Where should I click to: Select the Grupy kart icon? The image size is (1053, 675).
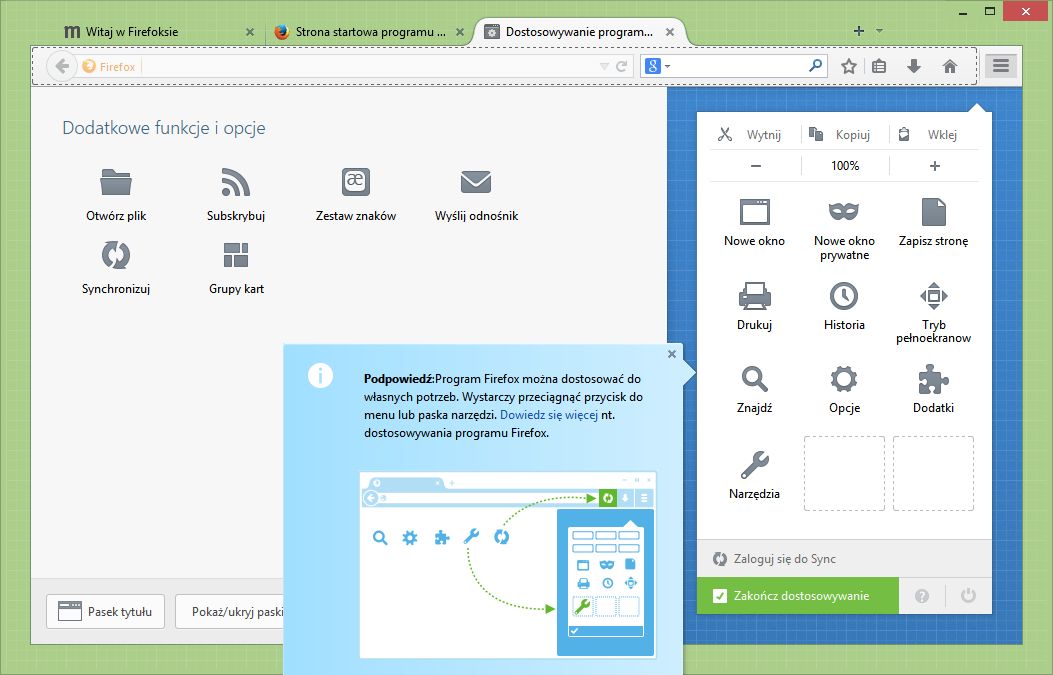click(x=236, y=255)
